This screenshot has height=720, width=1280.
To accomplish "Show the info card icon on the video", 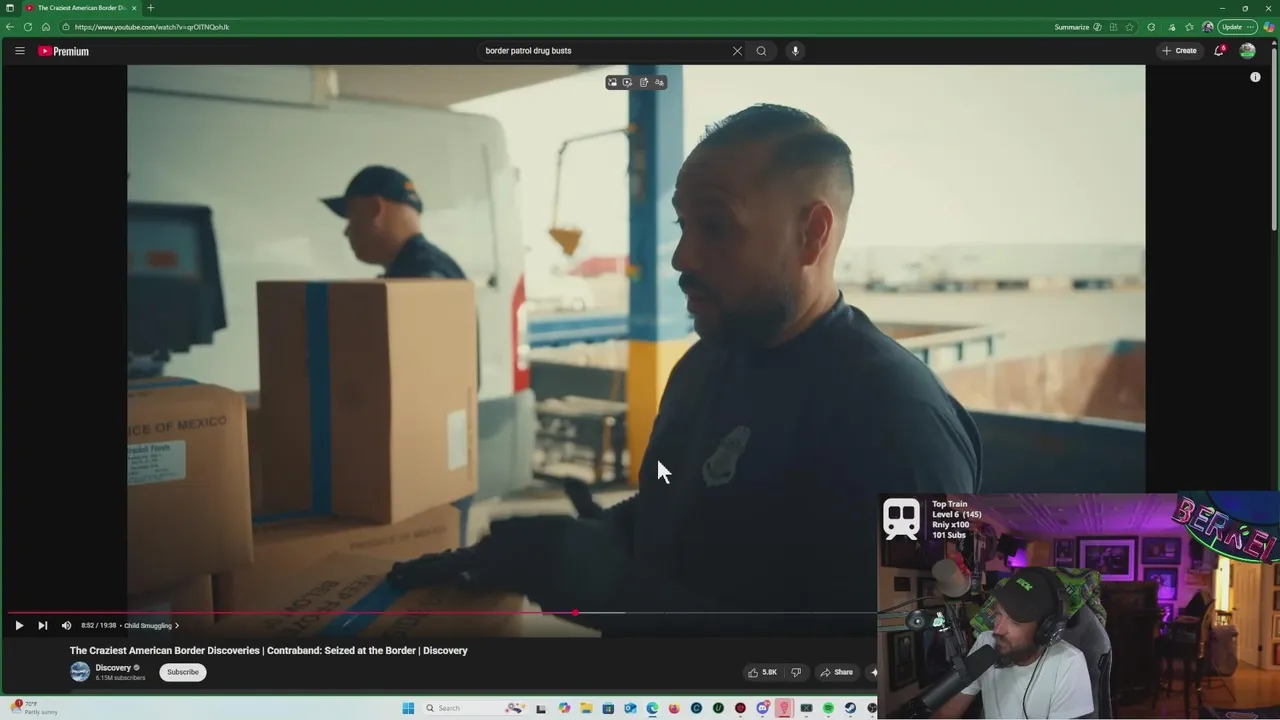I will point(1255,77).
